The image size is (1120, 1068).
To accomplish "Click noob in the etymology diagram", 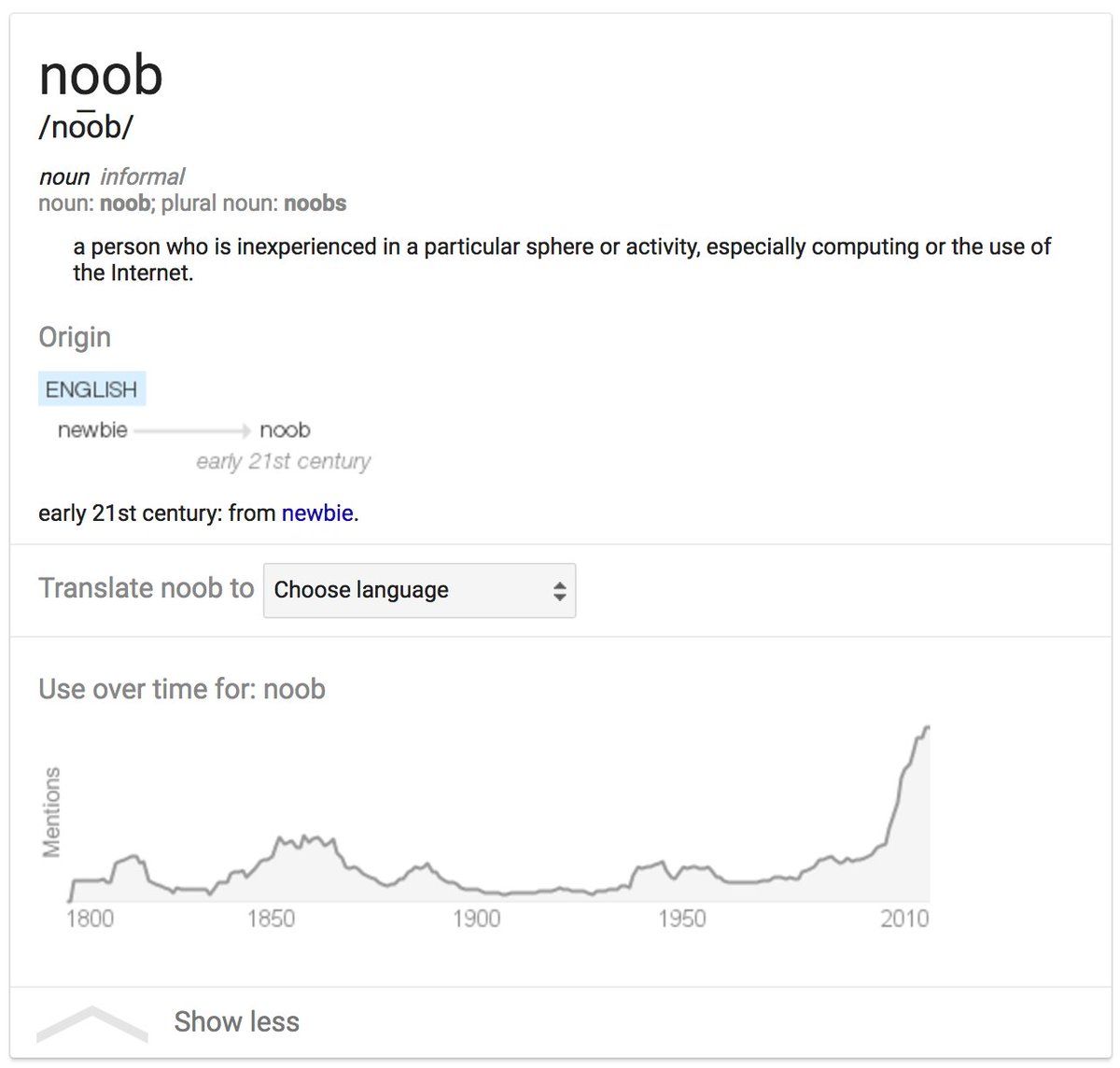I will point(285,430).
